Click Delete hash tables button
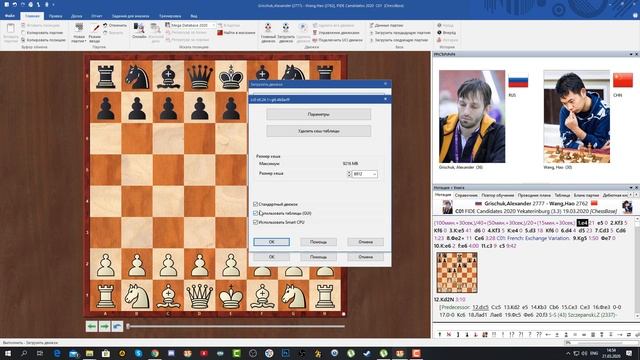 (318, 131)
